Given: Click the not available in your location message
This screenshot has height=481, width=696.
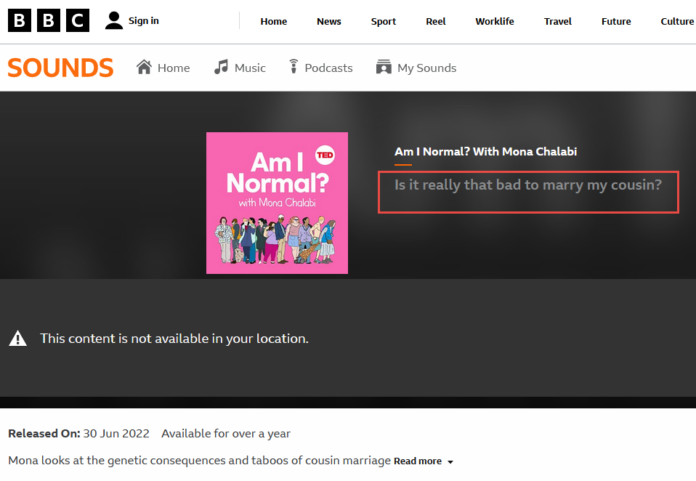Looking at the screenshot, I should pyautogui.click(x=174, y=339).
